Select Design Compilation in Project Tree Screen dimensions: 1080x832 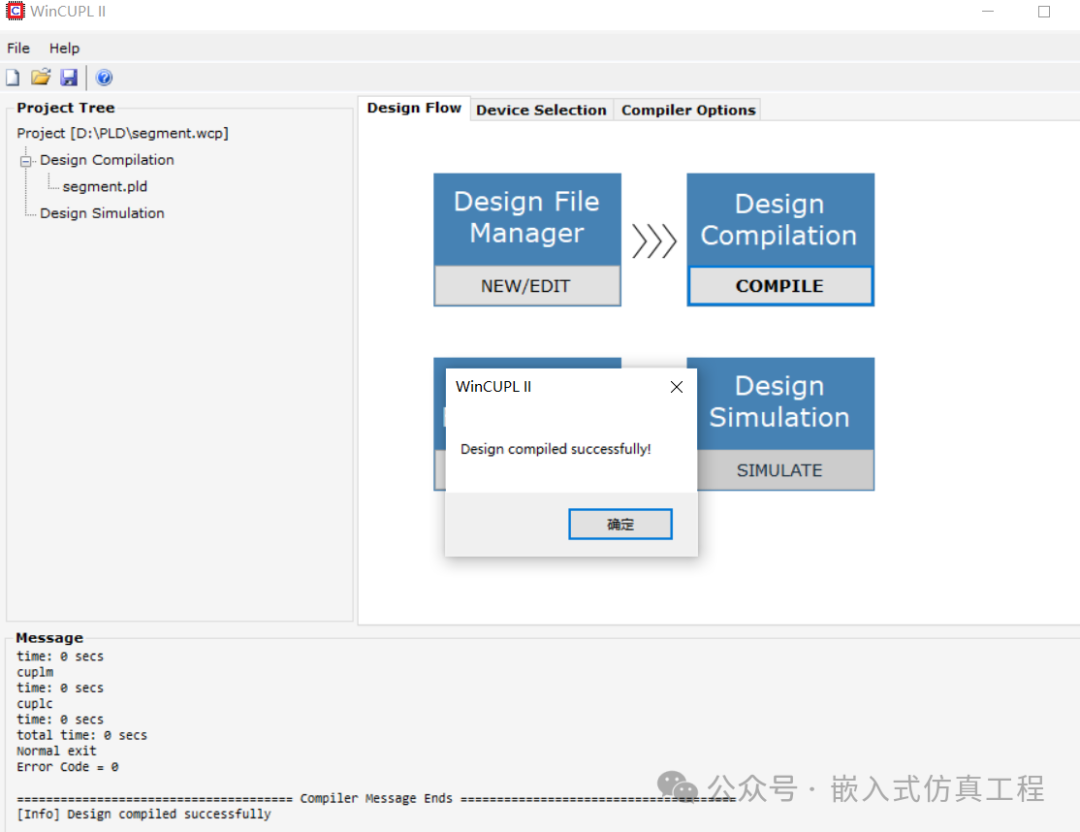tap(107, 160)
